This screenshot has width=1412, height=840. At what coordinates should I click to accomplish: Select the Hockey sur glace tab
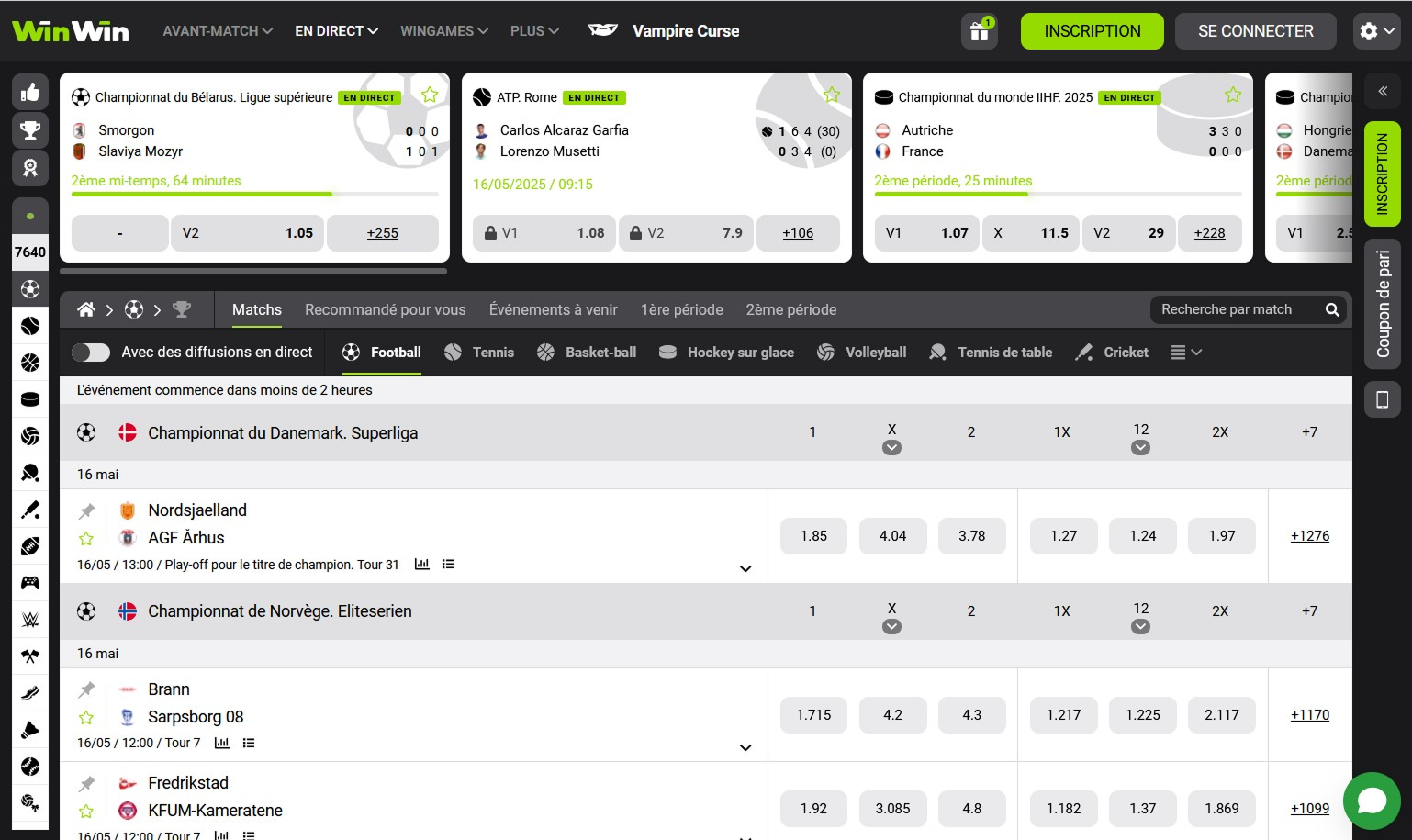pos(727,353)
